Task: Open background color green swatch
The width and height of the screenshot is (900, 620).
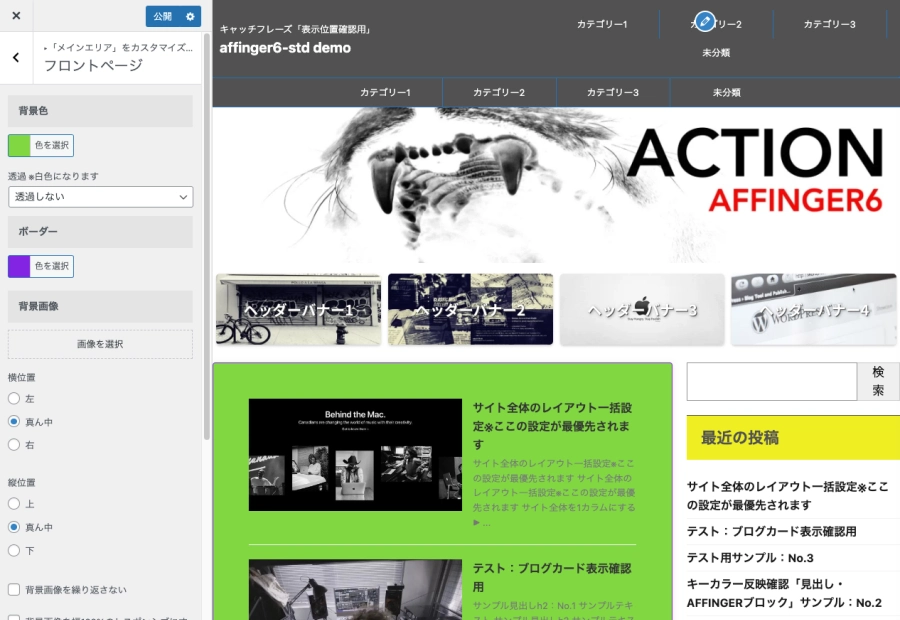Action: point(19,145)
